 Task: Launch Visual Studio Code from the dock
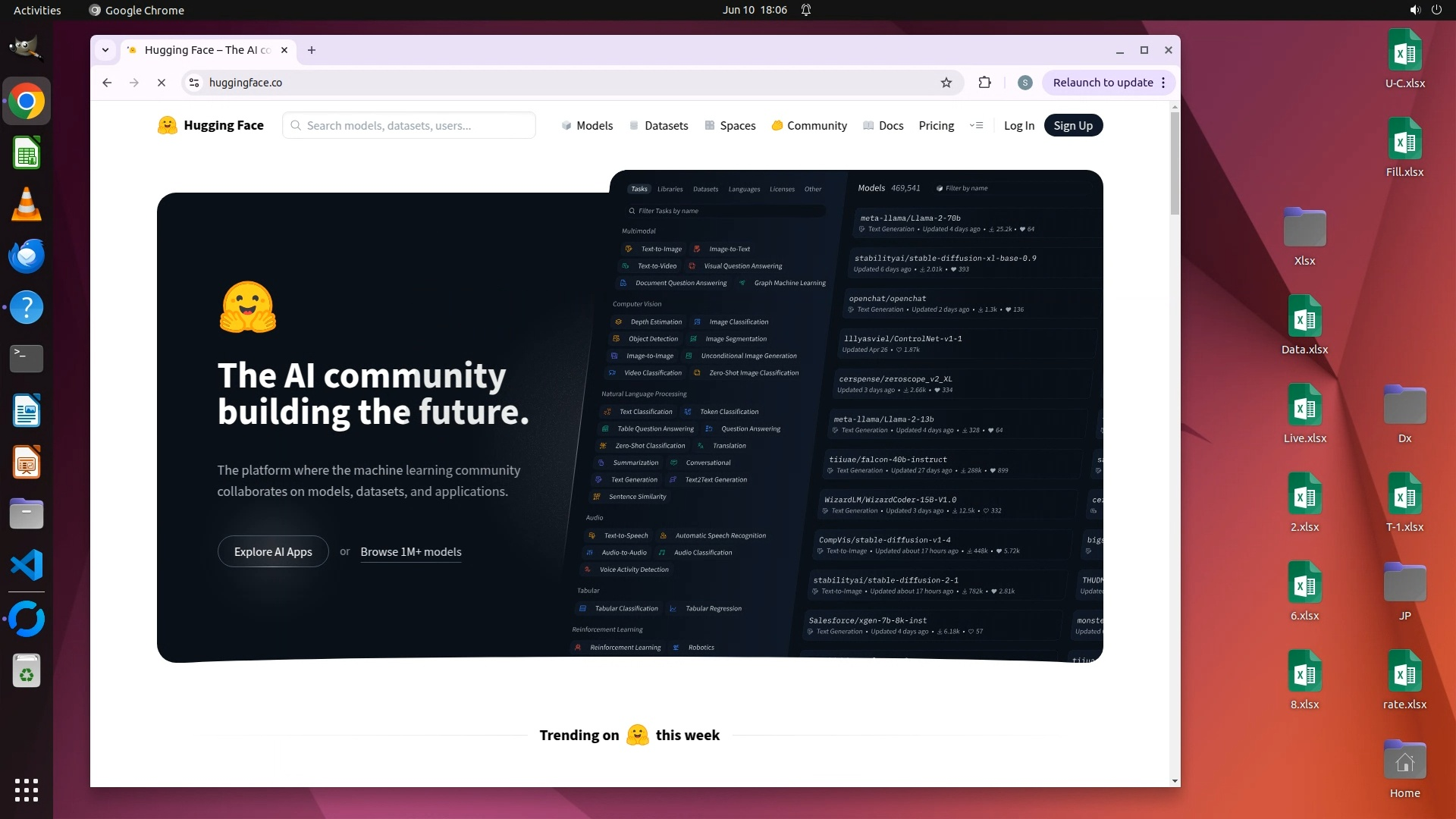pyautogui.click(x=27, y=566)
